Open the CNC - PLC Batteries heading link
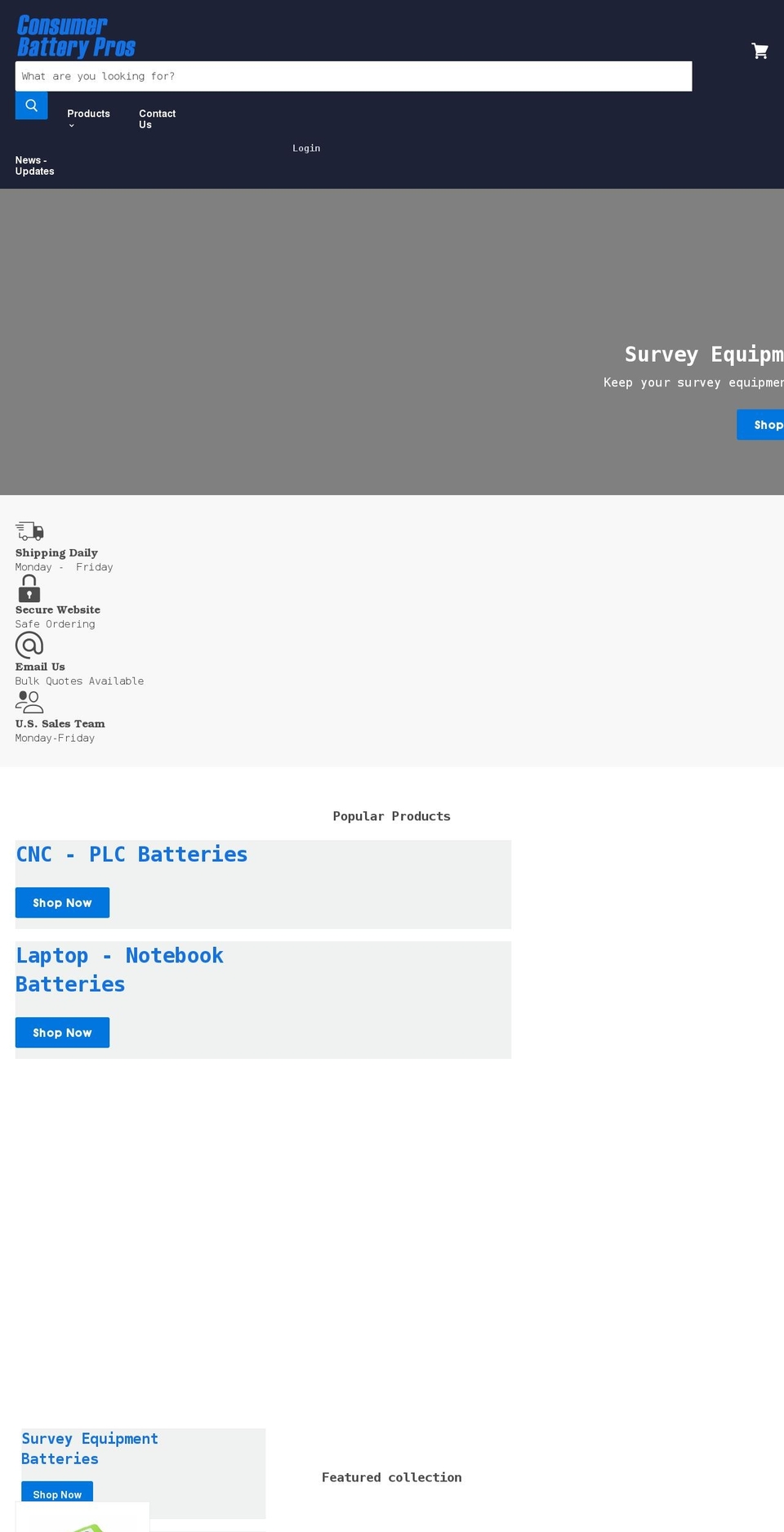The image size is (784, 1532). 131,855
